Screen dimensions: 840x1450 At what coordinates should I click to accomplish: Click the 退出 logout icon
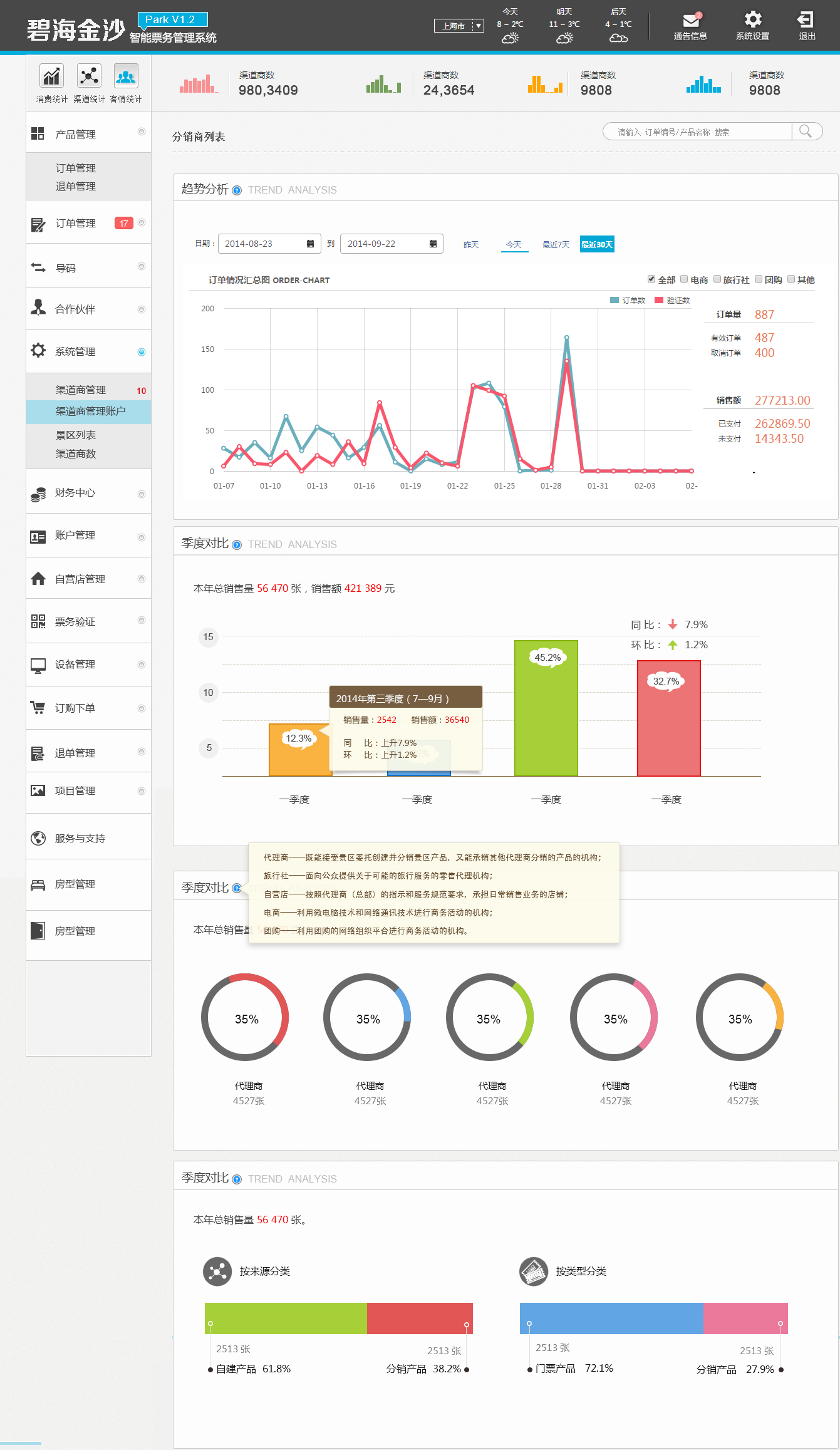(x=806, y=20)
